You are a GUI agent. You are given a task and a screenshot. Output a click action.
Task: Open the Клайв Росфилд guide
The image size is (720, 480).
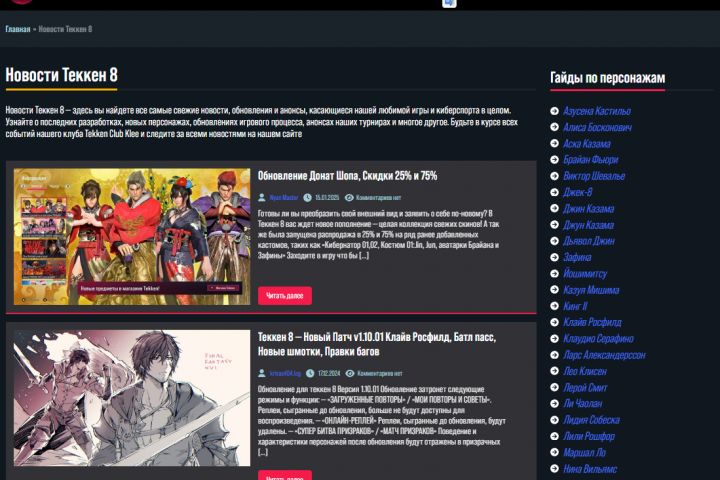tap(592, 322)
